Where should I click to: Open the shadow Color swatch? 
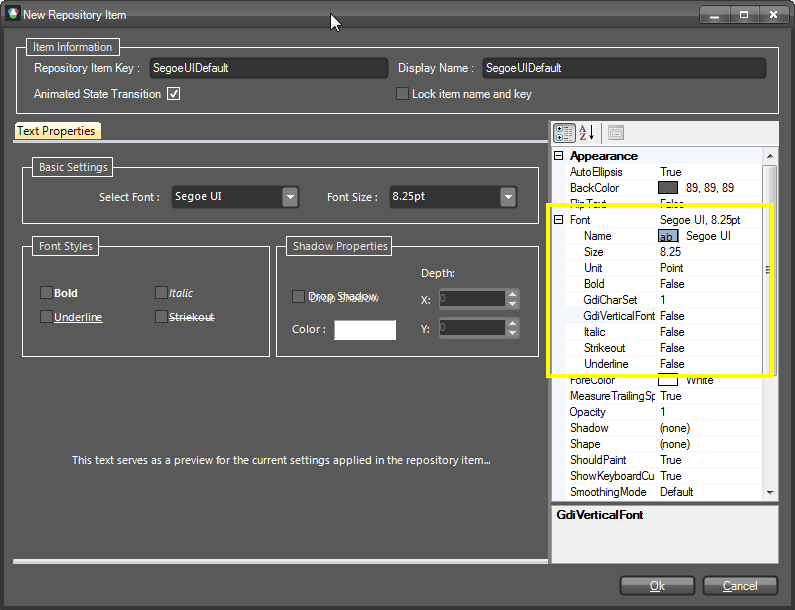click(365, 330)
